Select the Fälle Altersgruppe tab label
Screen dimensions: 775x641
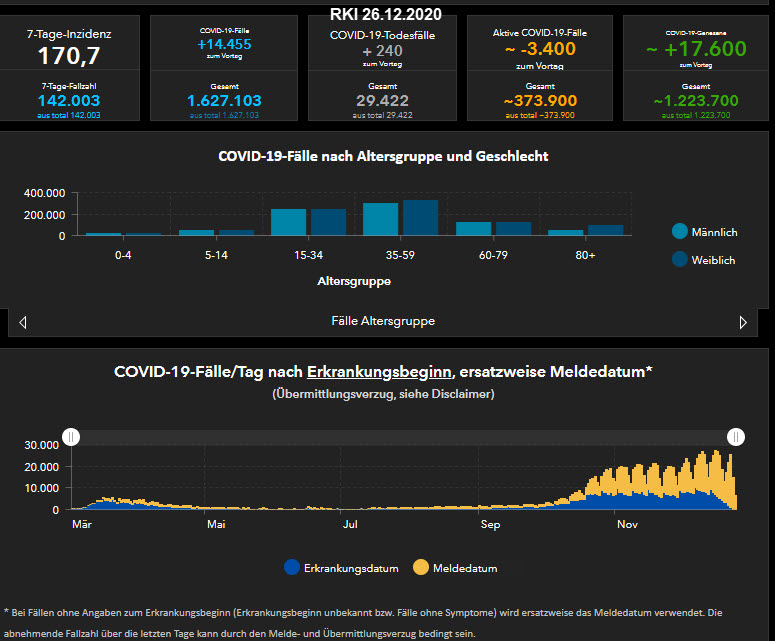tap(383, 322)
